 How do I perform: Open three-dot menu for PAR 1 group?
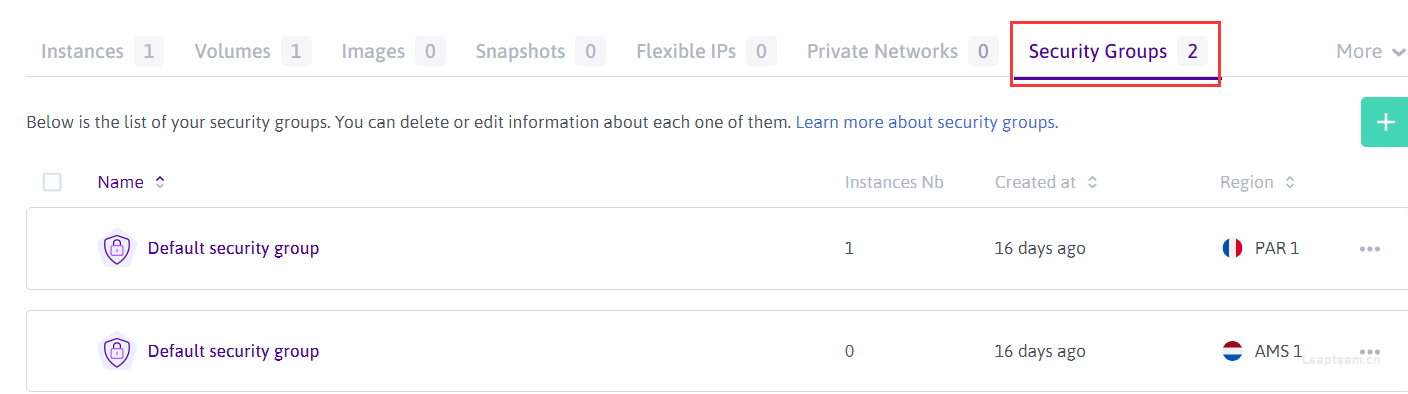pos(1369,249)
